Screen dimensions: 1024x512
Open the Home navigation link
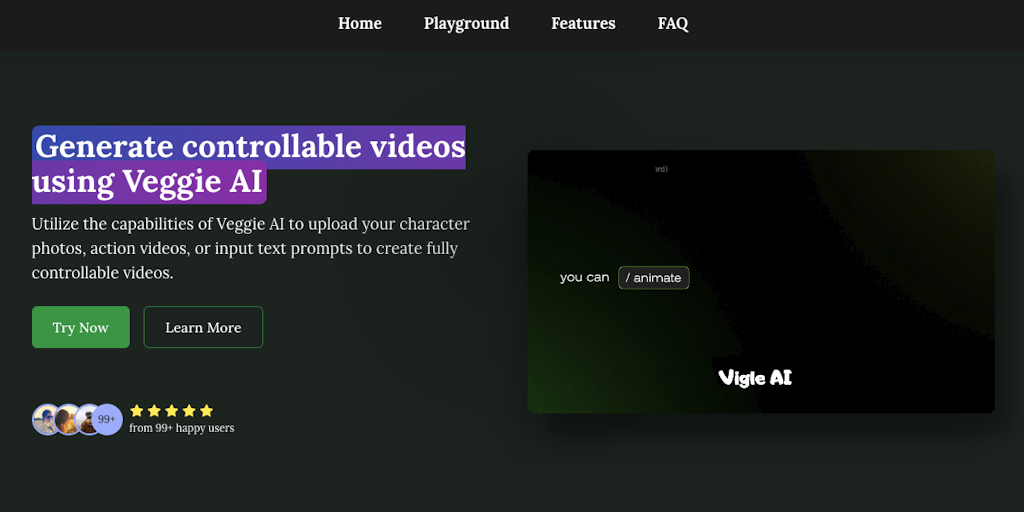tap(359, 23)
